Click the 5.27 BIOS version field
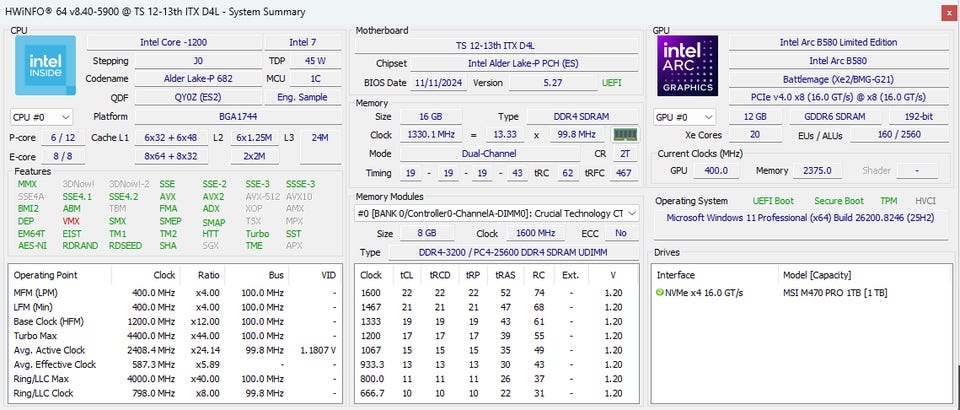 tap(553, 83)
